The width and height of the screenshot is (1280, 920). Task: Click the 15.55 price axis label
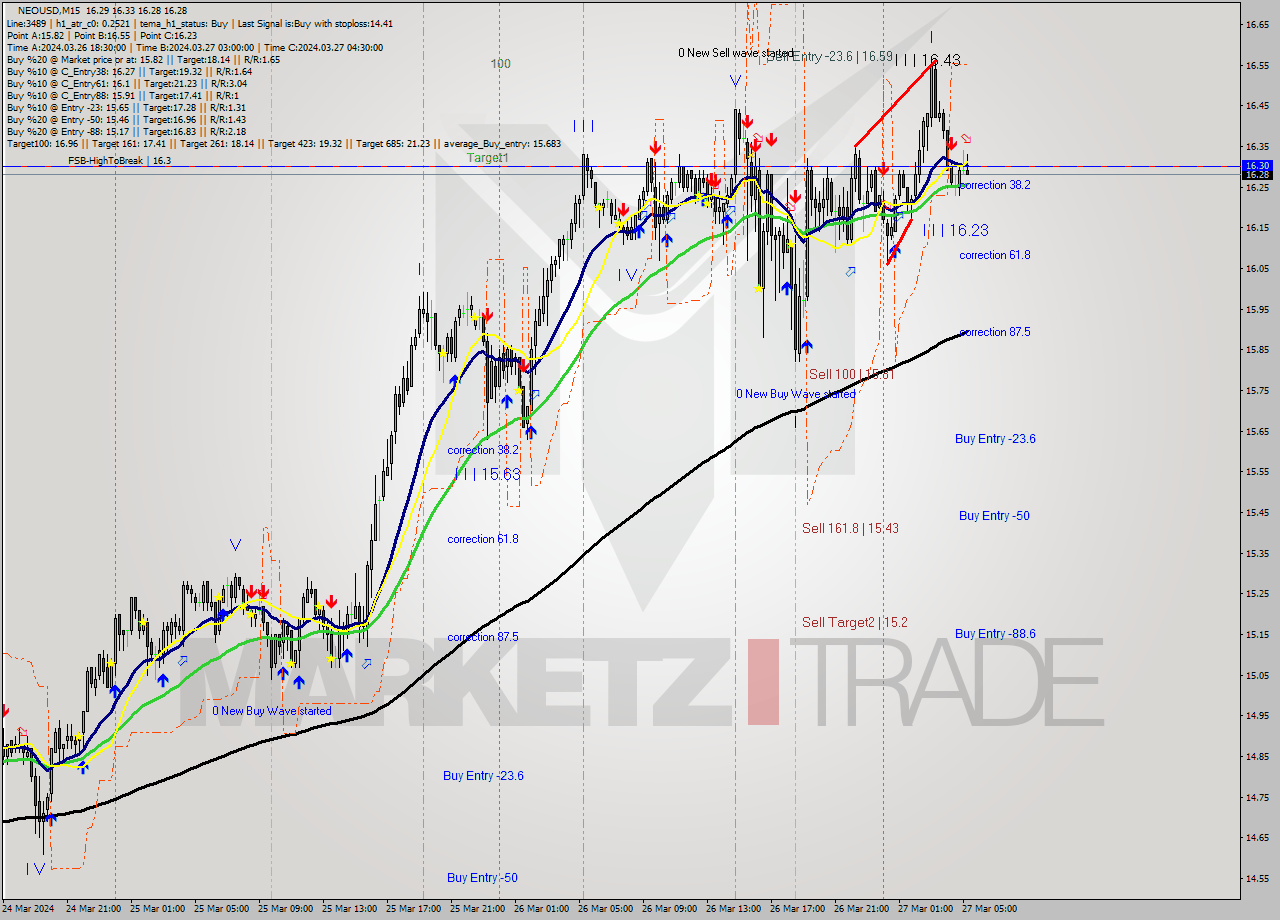point(1257,471)
